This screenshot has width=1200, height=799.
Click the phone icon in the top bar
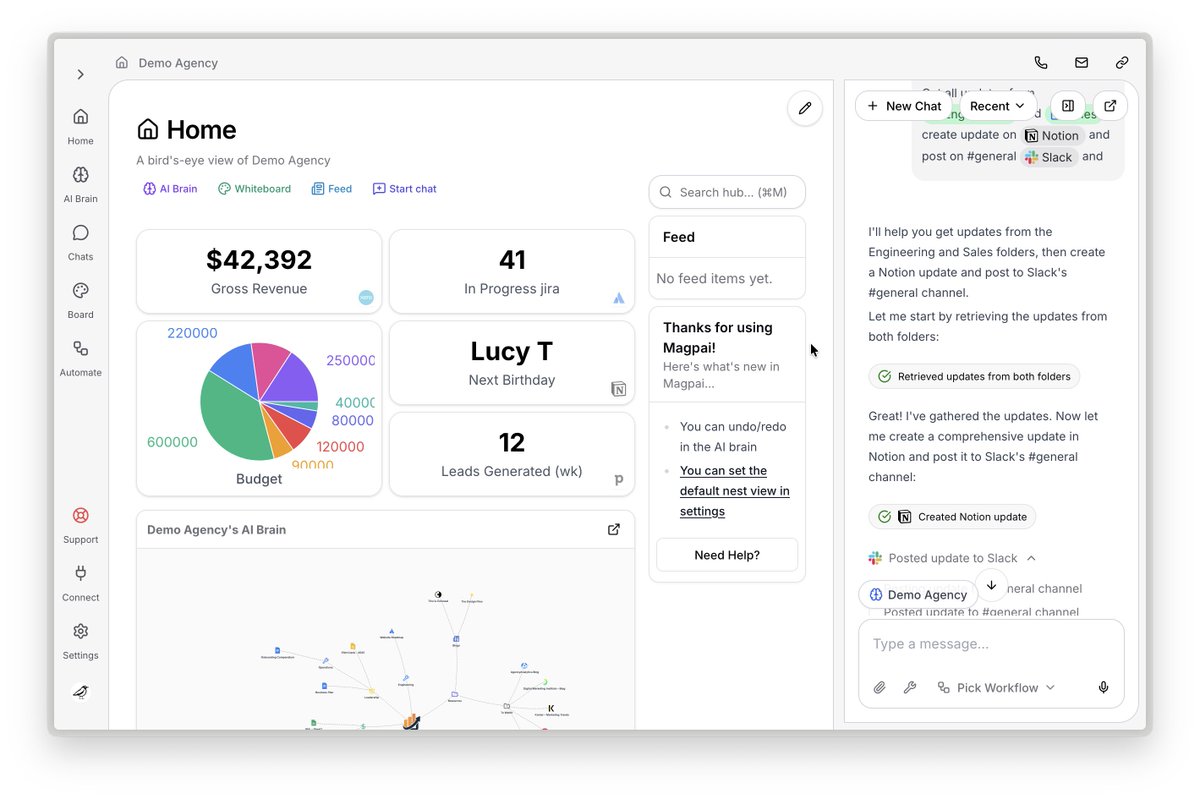coord(1041,63)
